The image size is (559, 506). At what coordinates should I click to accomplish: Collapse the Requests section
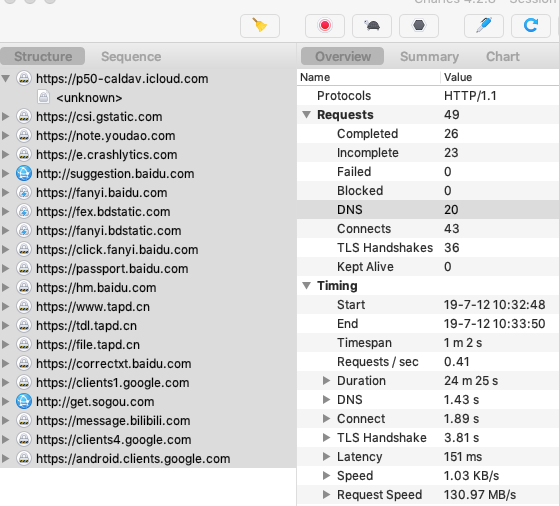pyautogui.click(x=307, y=114)
